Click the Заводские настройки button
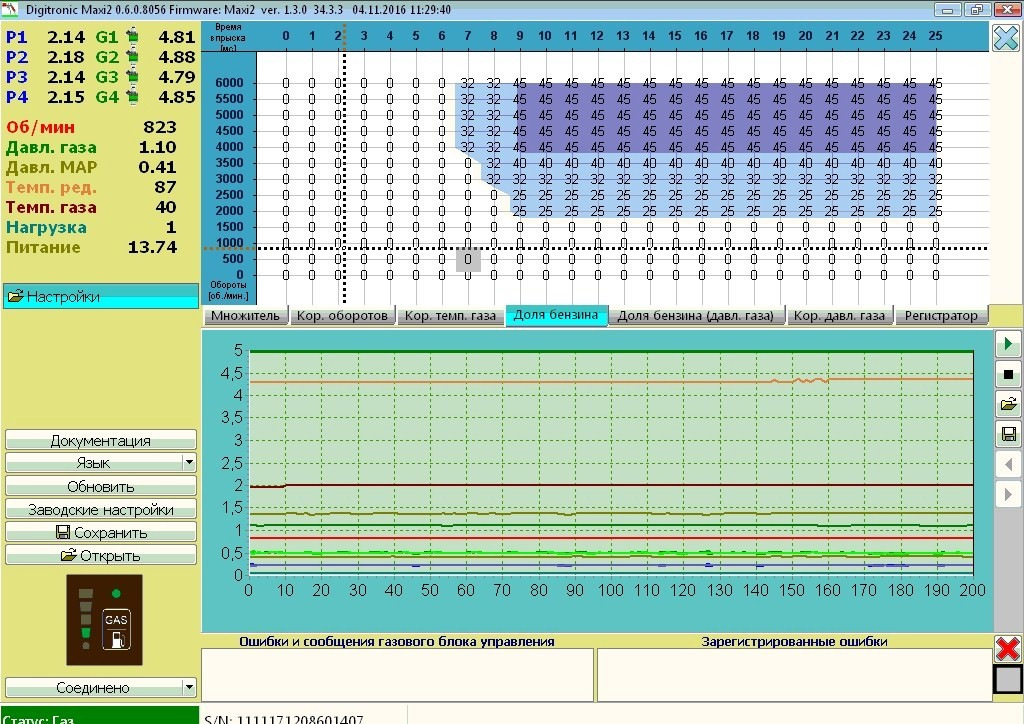The width and height of the screenshot is (1024, 724). [x=100, y=510]
